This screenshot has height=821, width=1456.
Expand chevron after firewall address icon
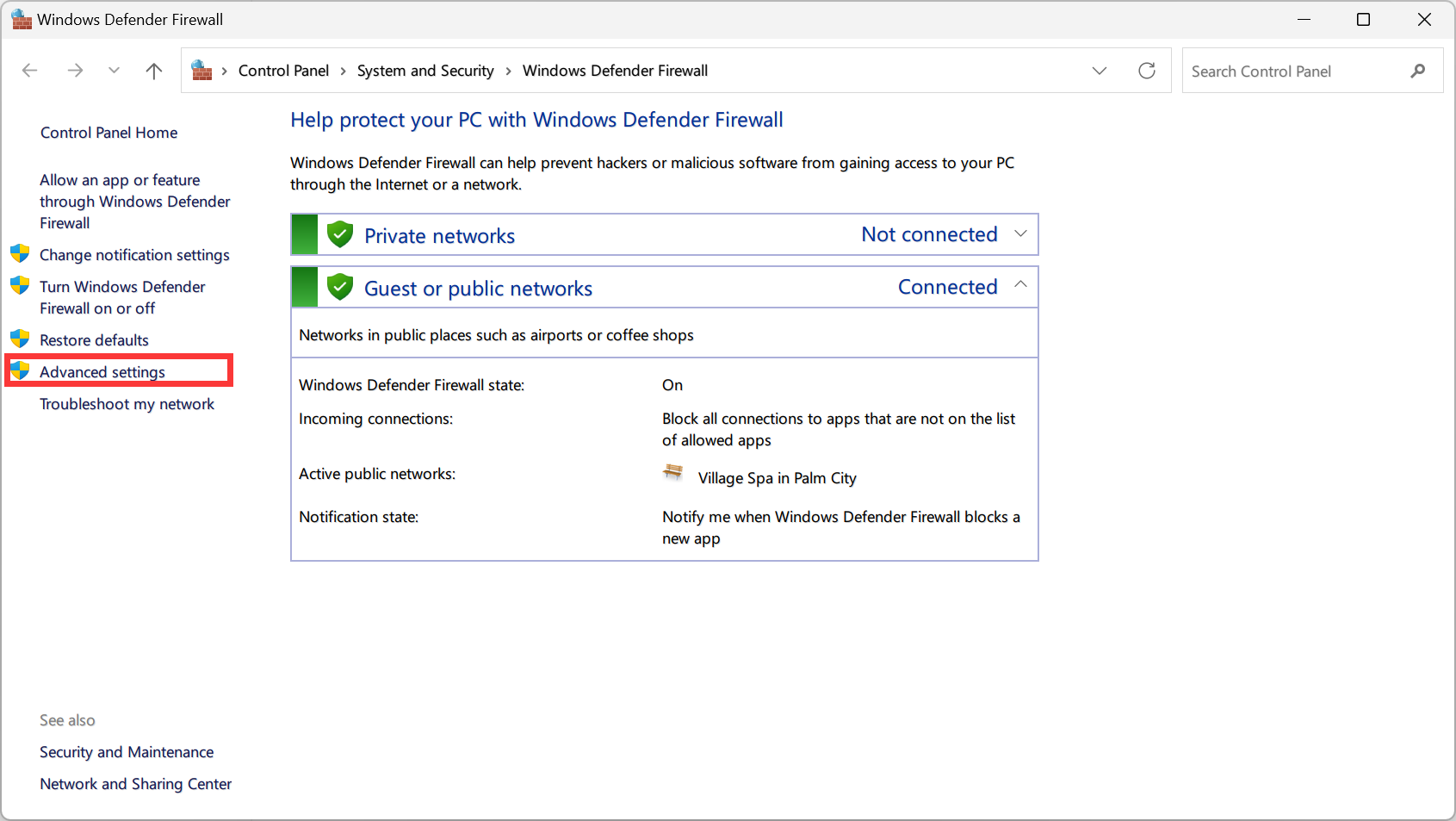[225, 71]
